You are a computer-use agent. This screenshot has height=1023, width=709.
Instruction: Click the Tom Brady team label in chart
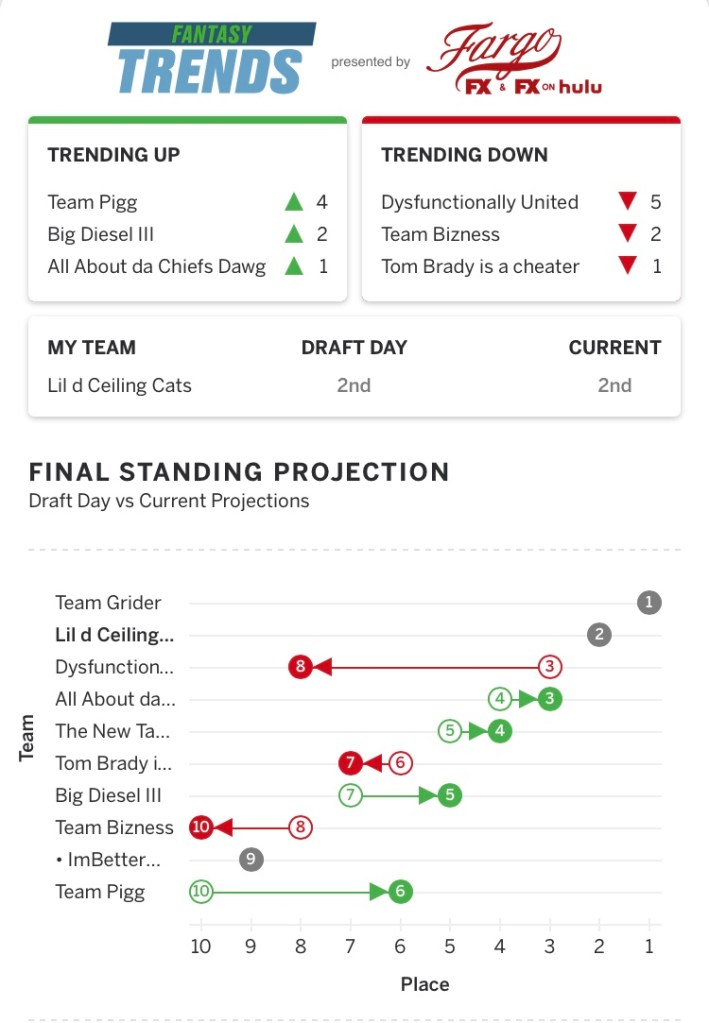[113, 763]
